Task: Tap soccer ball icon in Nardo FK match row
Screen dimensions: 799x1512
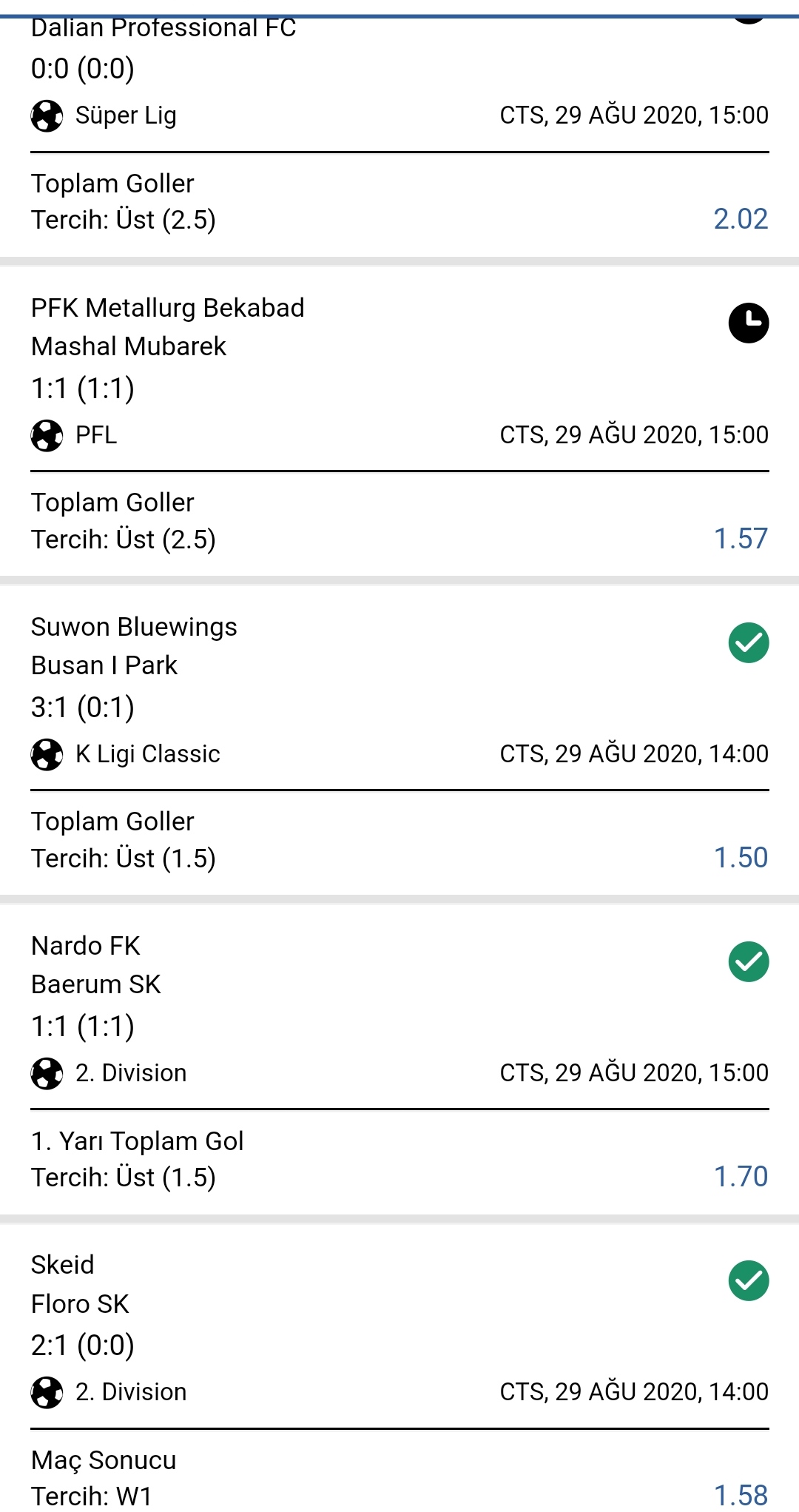Action: 47,1074
